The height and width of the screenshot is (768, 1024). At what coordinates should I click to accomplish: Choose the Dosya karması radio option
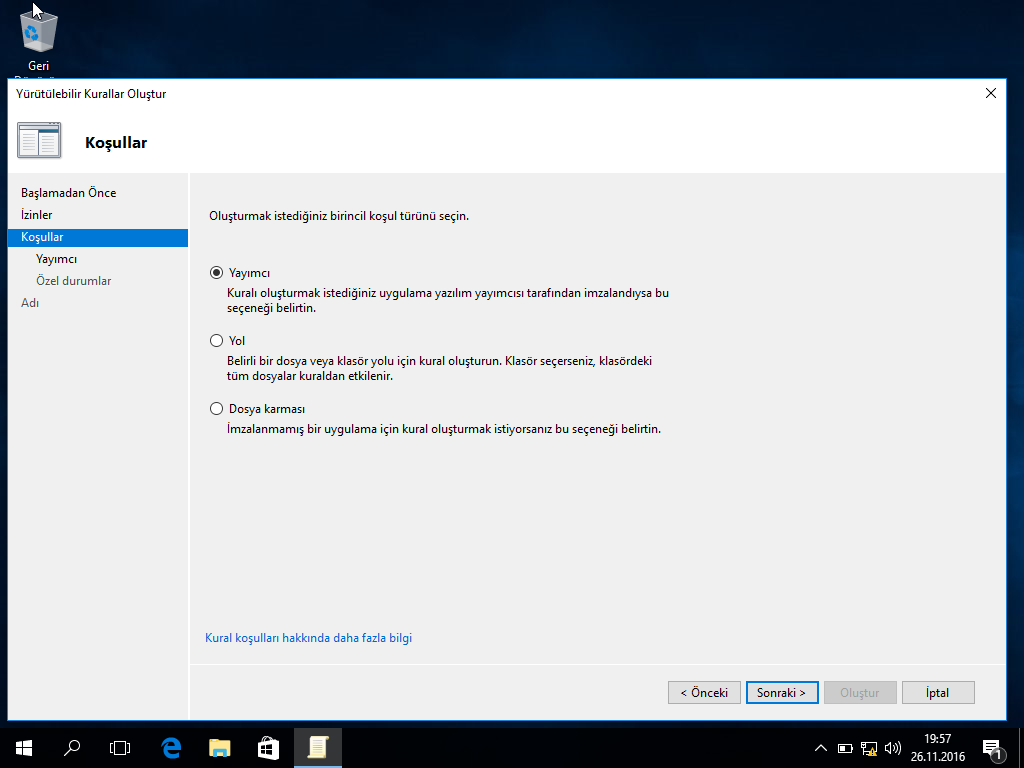point(216,409)
